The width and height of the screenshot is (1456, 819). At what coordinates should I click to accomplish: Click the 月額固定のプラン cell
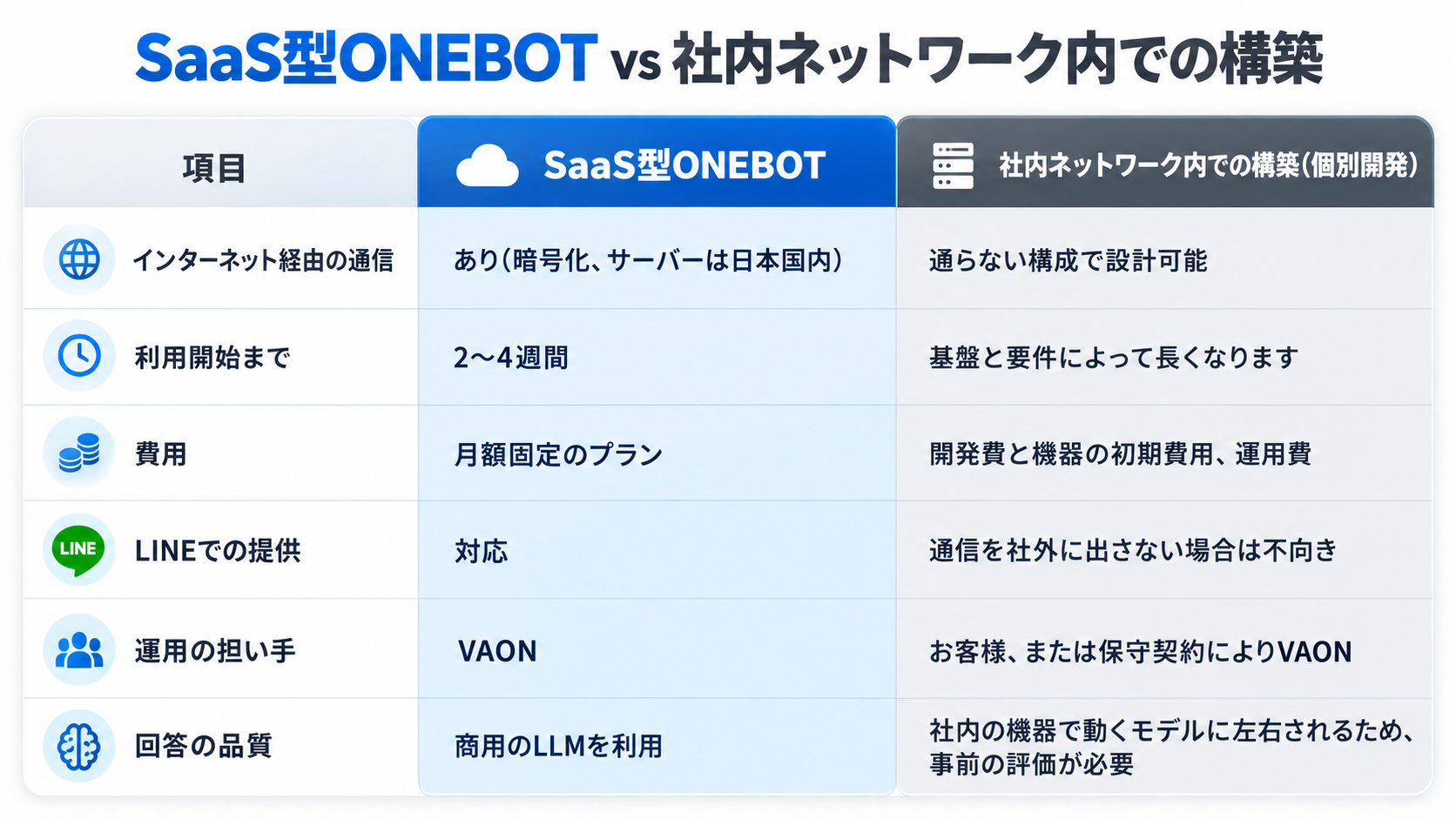point(657,453)
